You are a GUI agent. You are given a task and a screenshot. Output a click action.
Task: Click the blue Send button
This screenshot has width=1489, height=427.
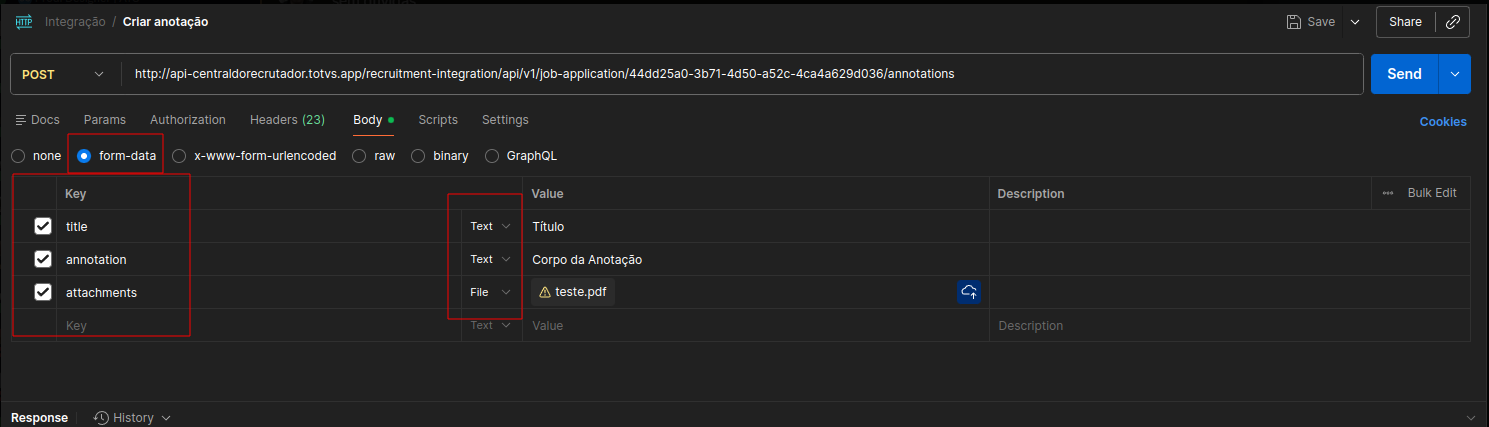(x=1404, y=74)
